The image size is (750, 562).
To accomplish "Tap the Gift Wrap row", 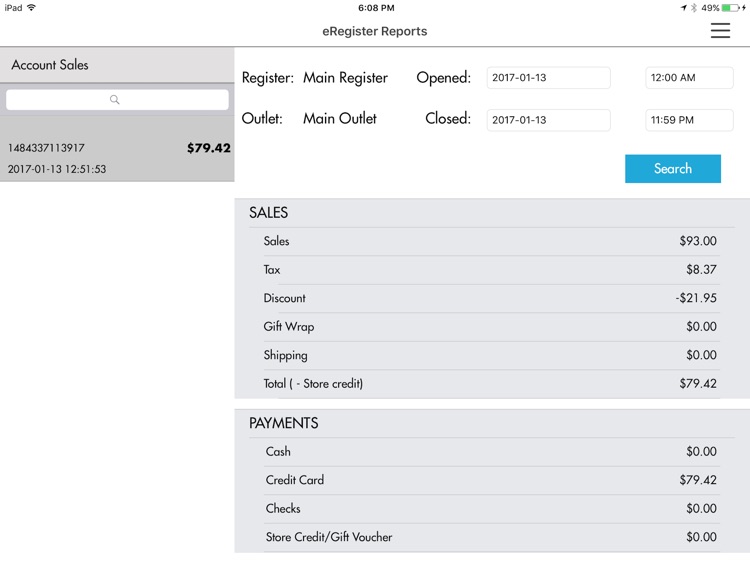I will click(x=490, y=327).
